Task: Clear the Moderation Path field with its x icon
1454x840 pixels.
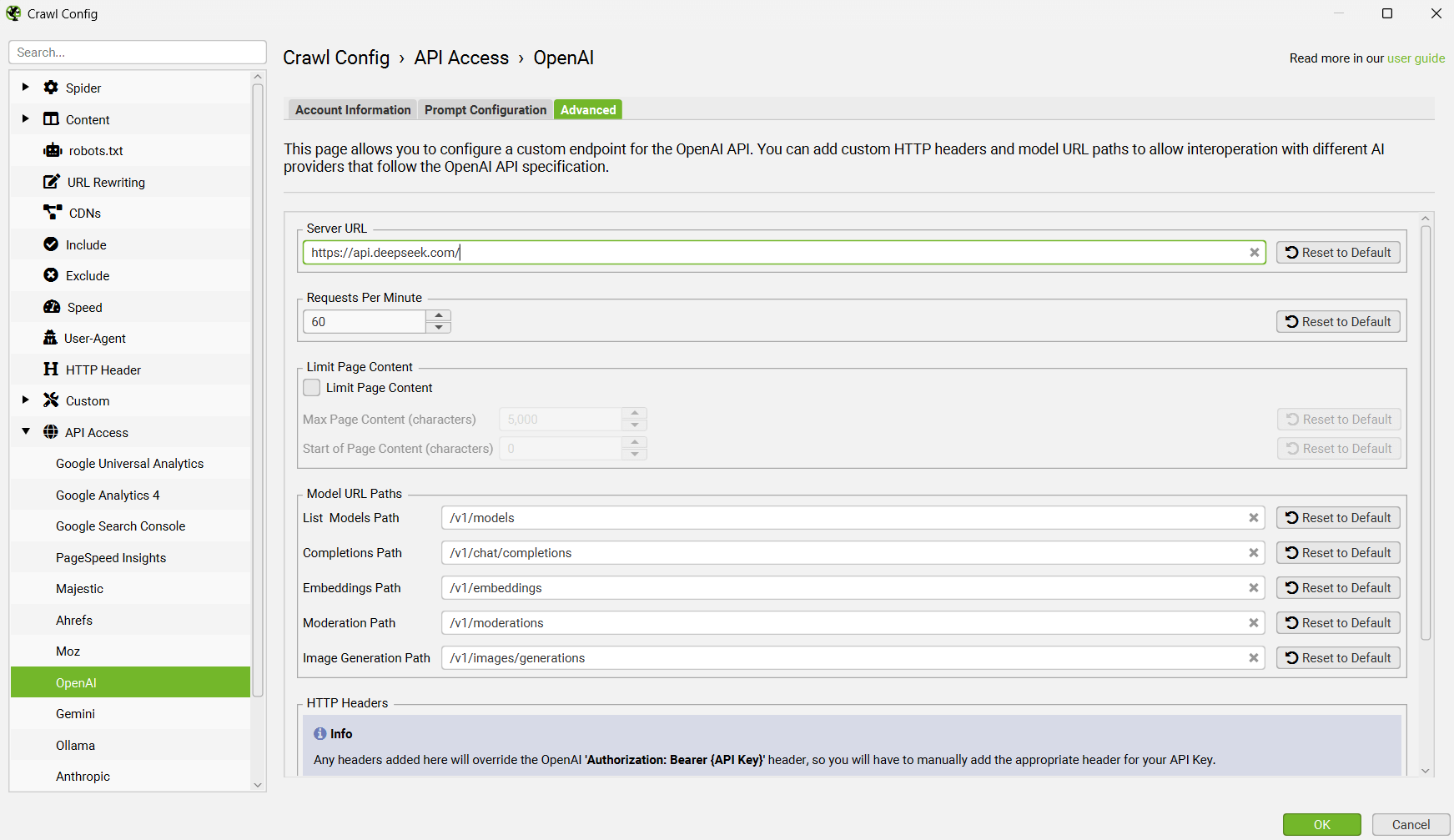Action: (x=1253, y=622)
